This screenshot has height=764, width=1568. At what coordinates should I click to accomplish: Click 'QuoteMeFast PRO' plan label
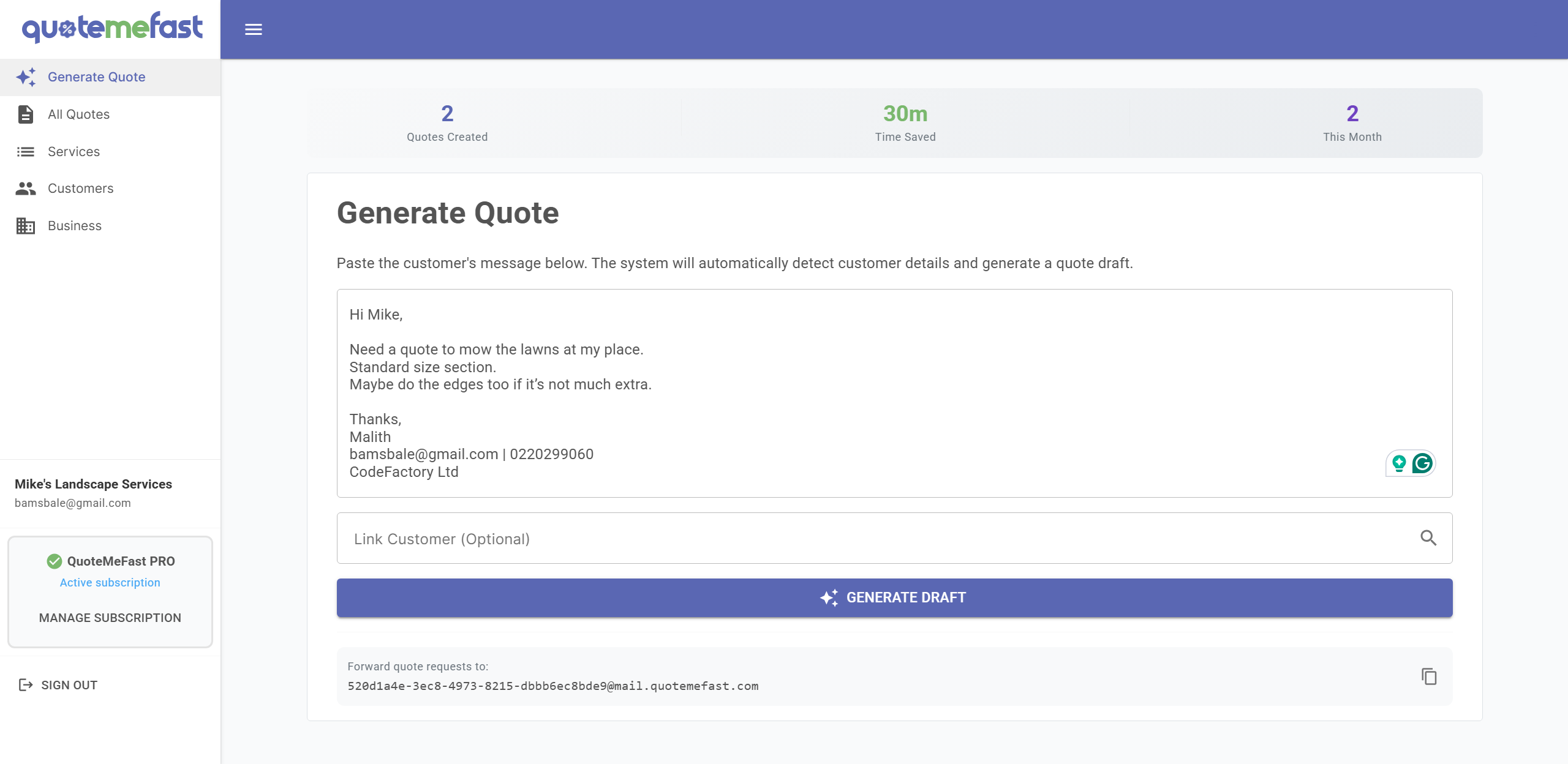[x=121, y=561]
